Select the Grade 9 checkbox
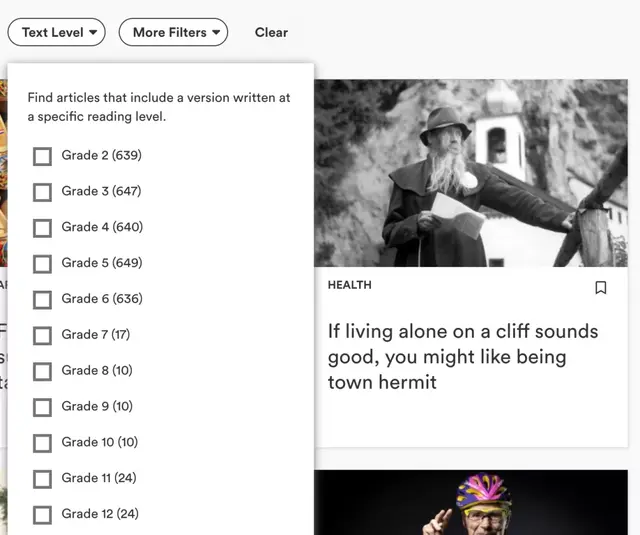The image size is (640, 535). point(42,407)
